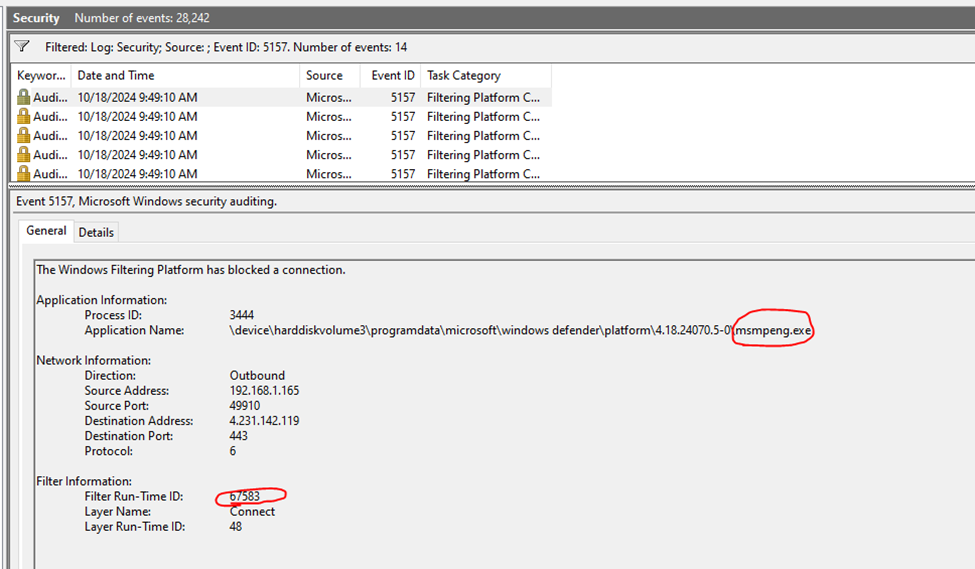Sort by the Keywords column header

click(x=41, y=75)
